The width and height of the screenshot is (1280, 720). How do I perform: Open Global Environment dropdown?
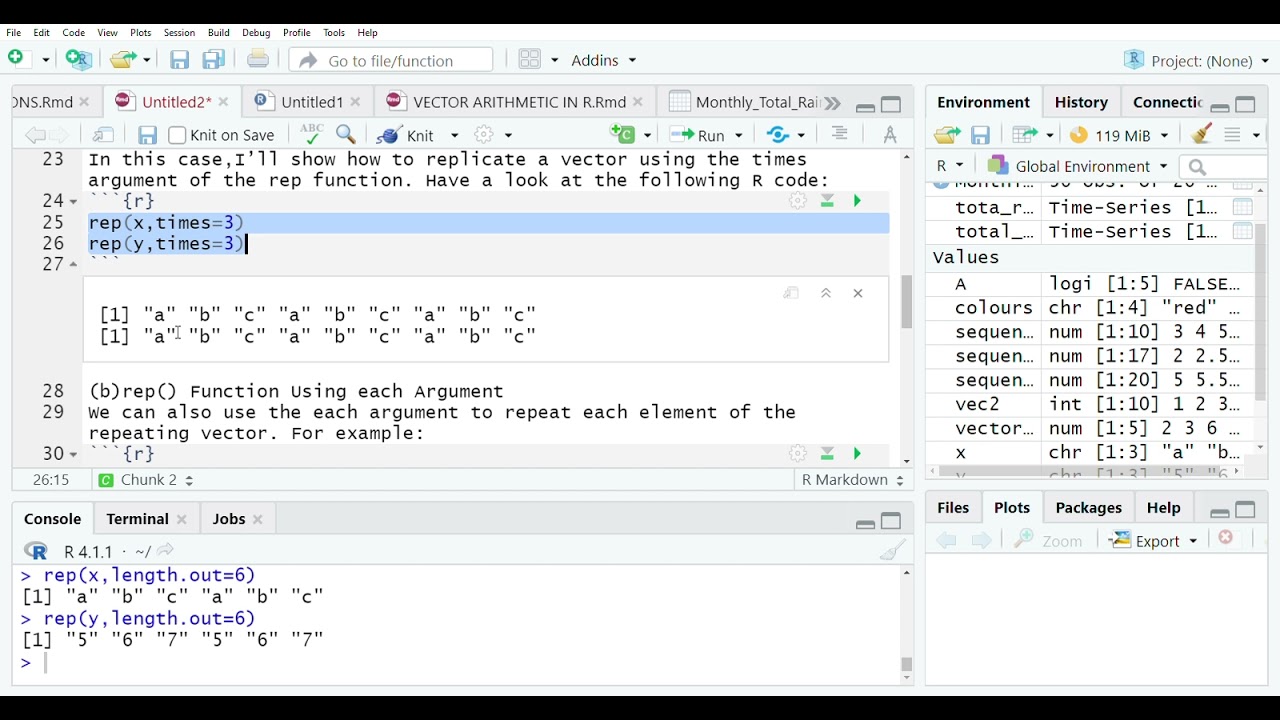[1077, 166]
